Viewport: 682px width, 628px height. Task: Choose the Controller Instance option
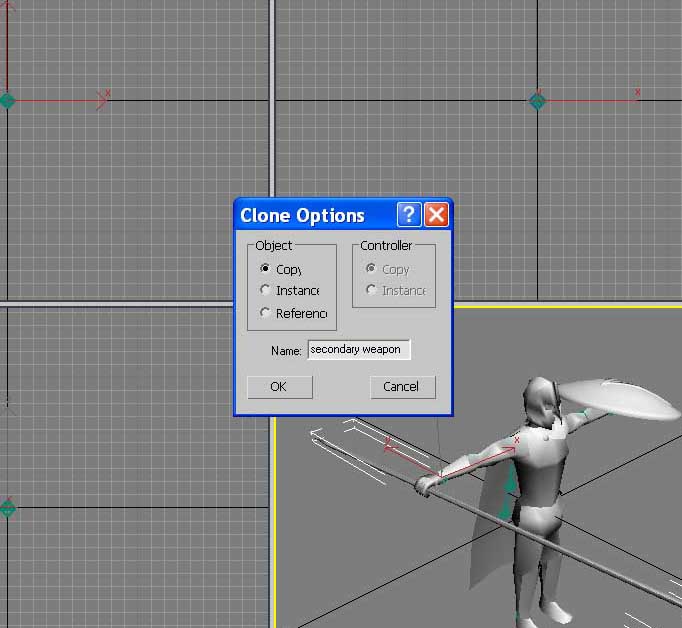(x=371, y=290)
